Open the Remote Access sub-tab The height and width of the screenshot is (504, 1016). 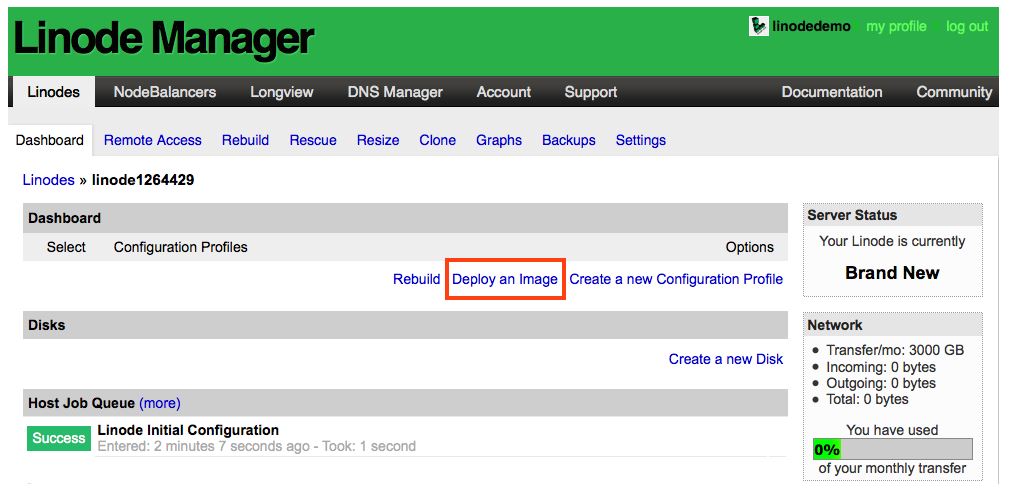152,140
